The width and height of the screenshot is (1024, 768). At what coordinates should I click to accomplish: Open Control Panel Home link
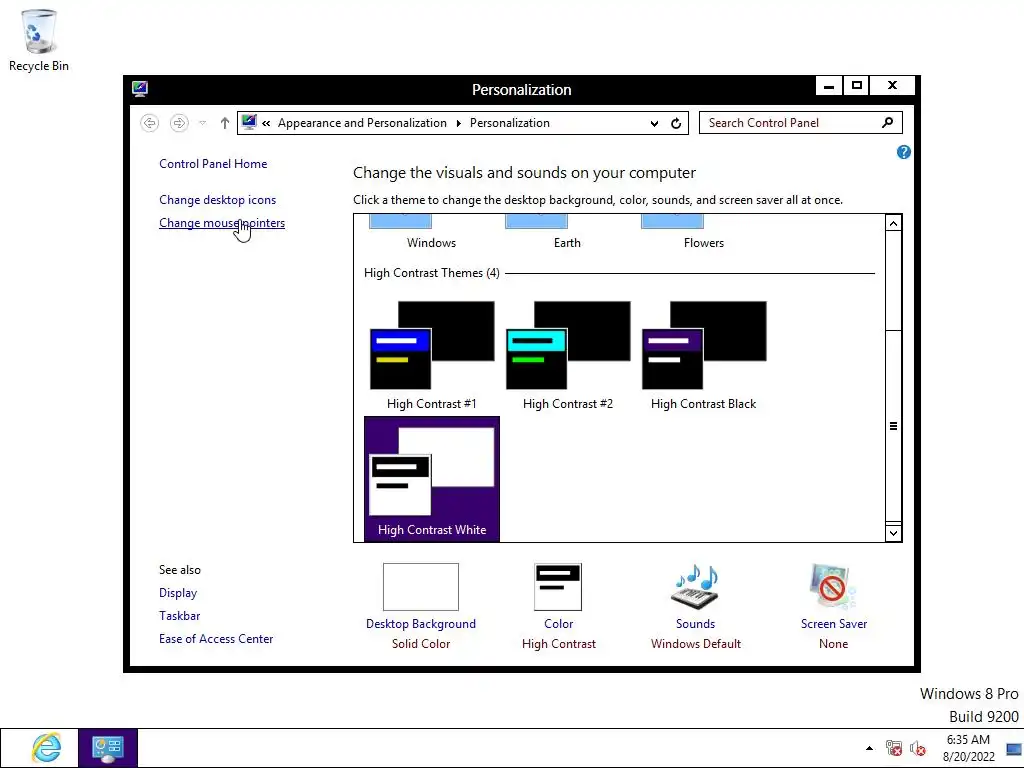(x=213, y=164)
